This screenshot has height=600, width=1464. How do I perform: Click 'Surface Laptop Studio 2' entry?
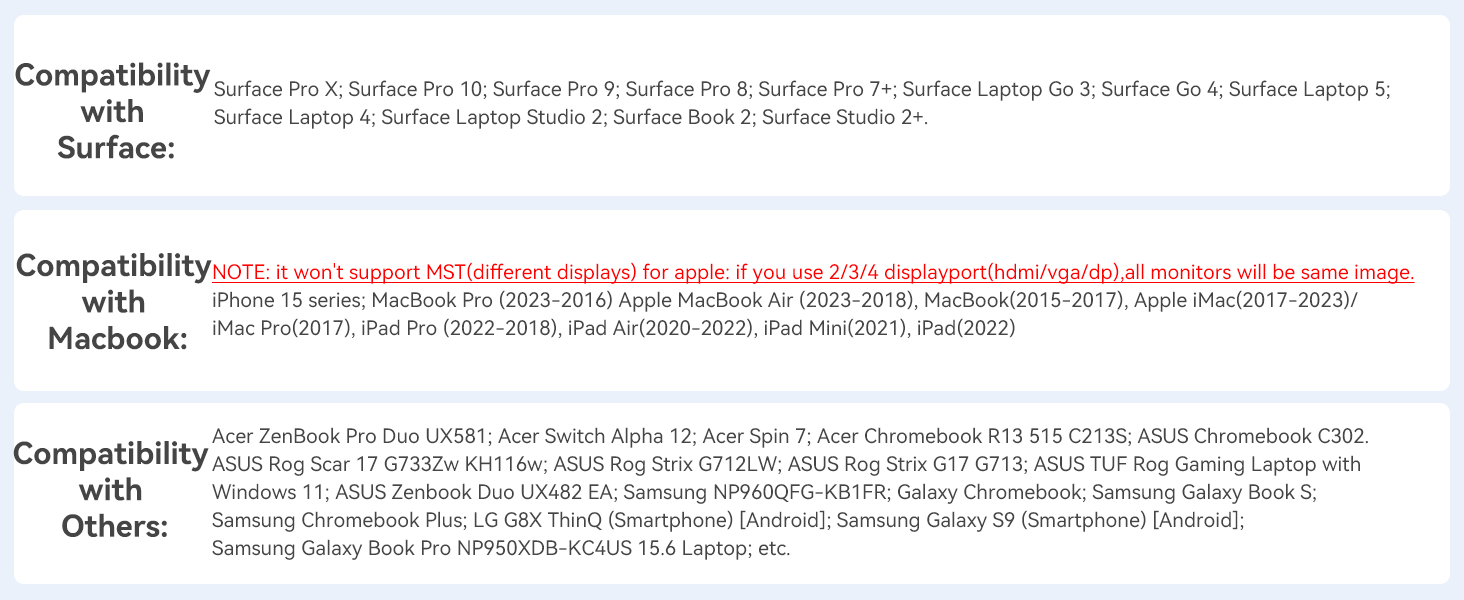(x=492, y=117)
